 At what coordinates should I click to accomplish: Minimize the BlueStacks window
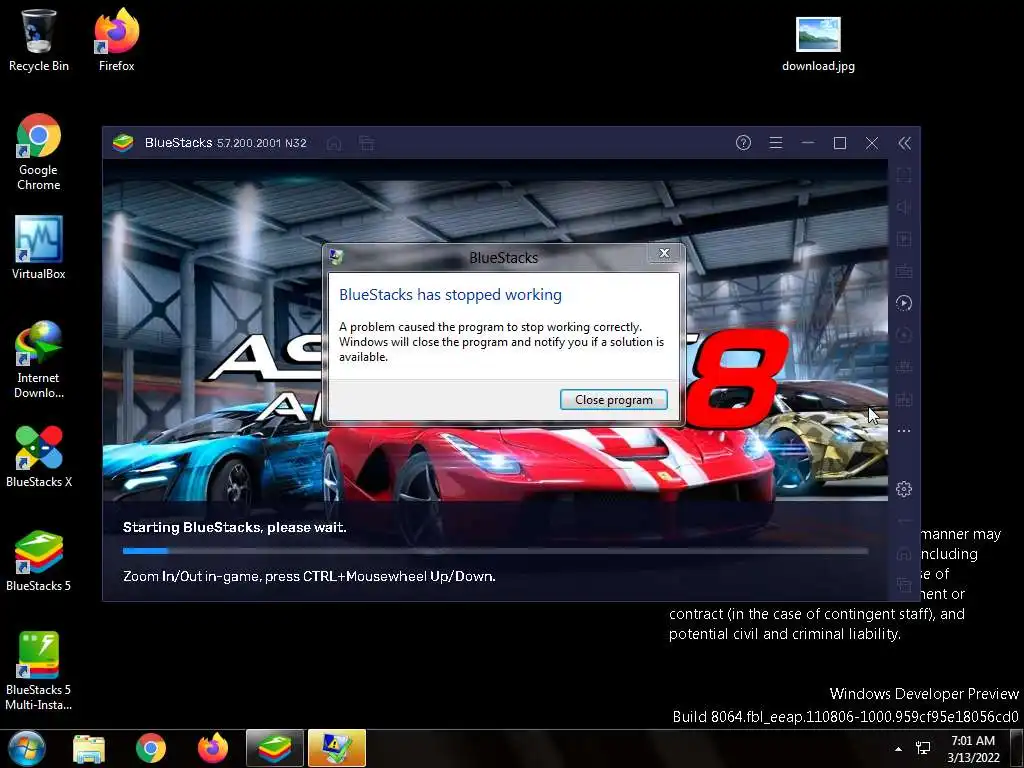(x=808, y=142)
